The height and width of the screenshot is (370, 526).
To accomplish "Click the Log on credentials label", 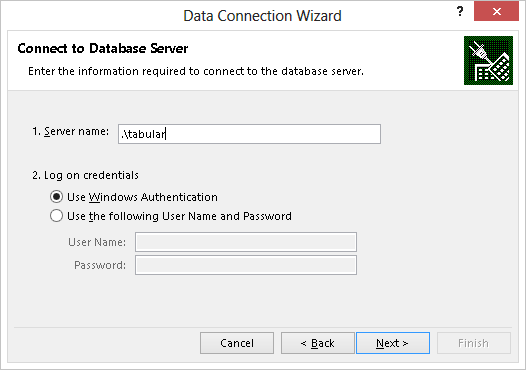I will [85, 175].
